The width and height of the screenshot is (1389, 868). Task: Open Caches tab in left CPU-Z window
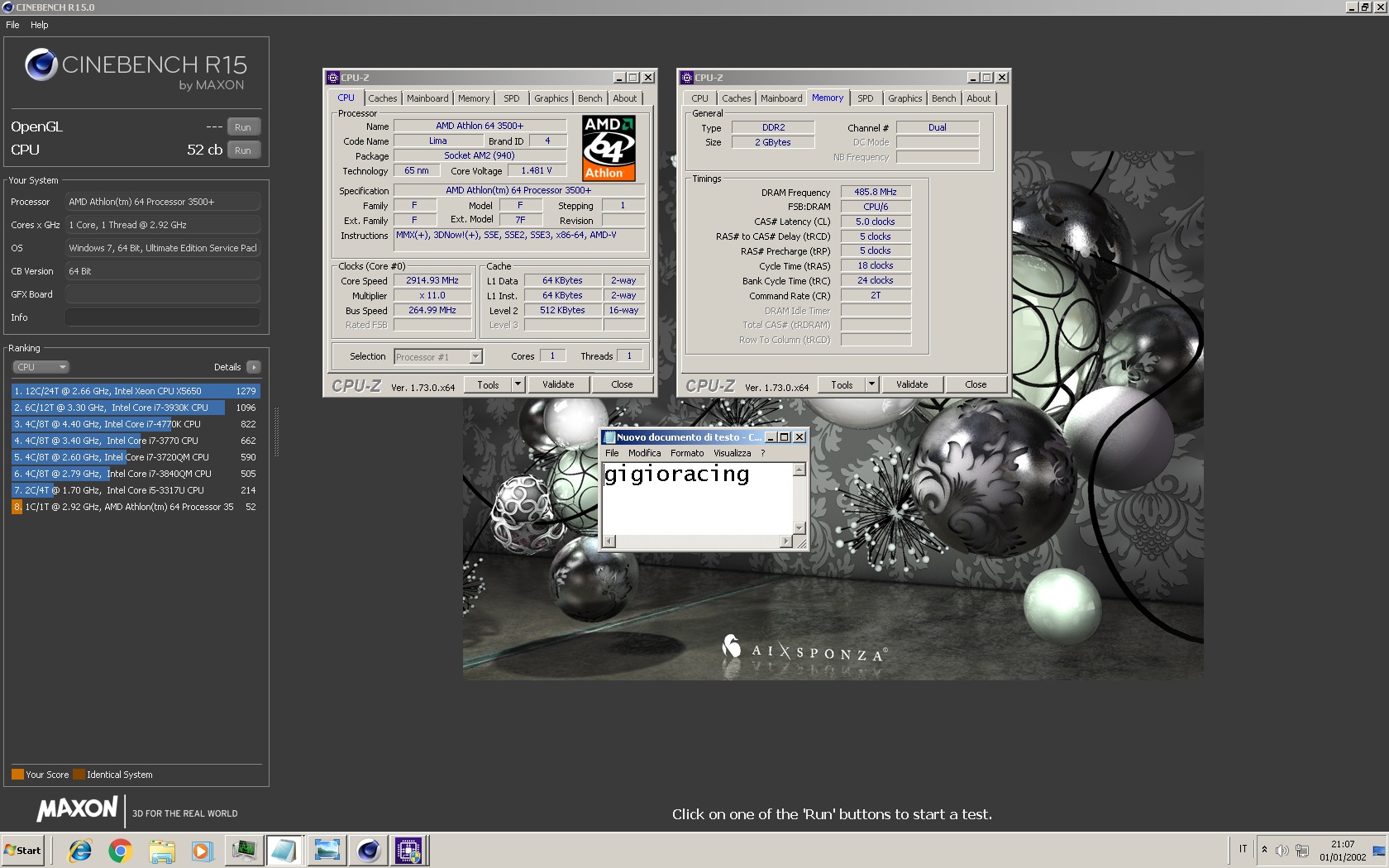[x=383, y=98]
